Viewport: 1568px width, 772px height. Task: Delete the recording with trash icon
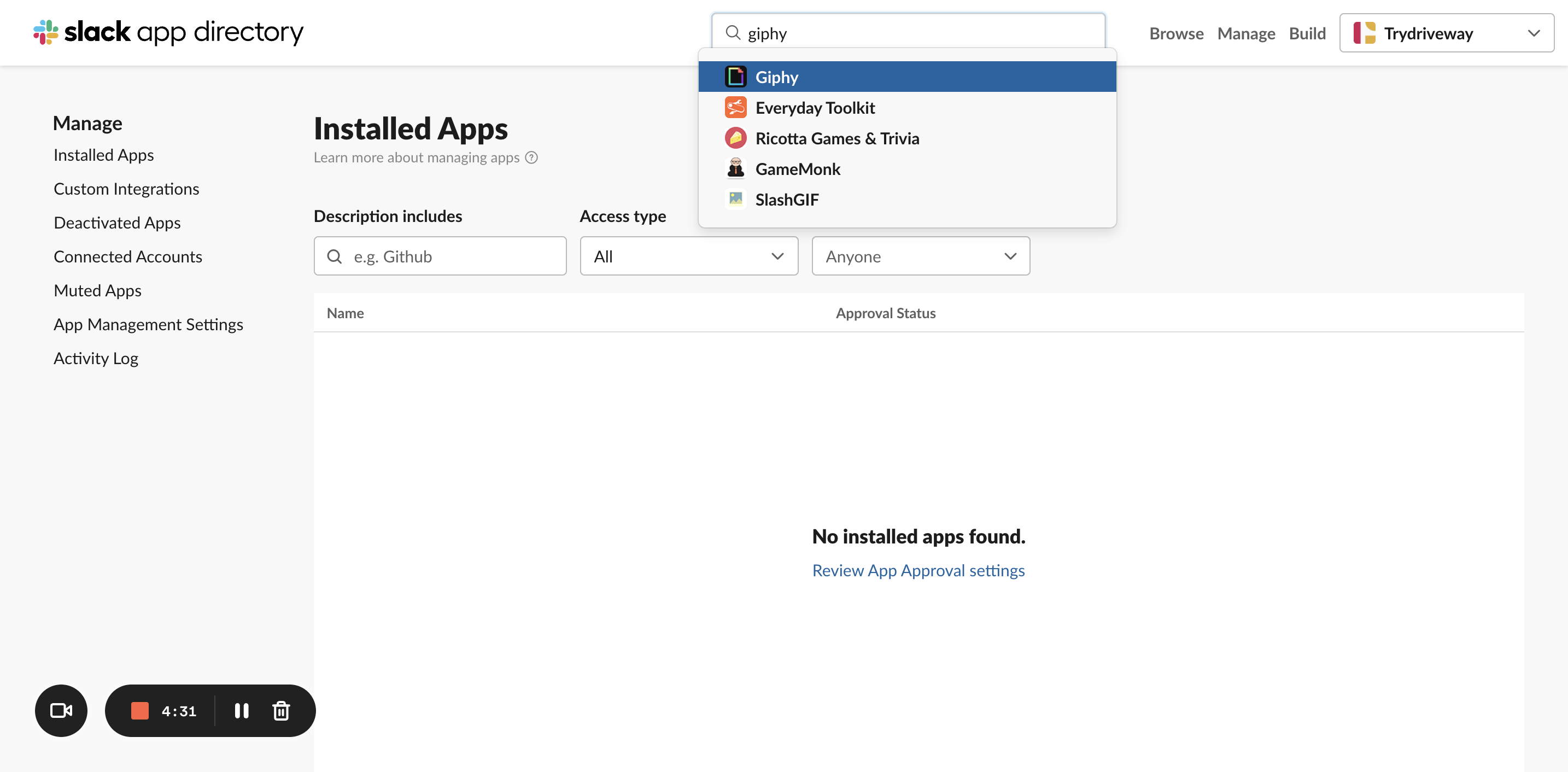[x=280, y=711]
